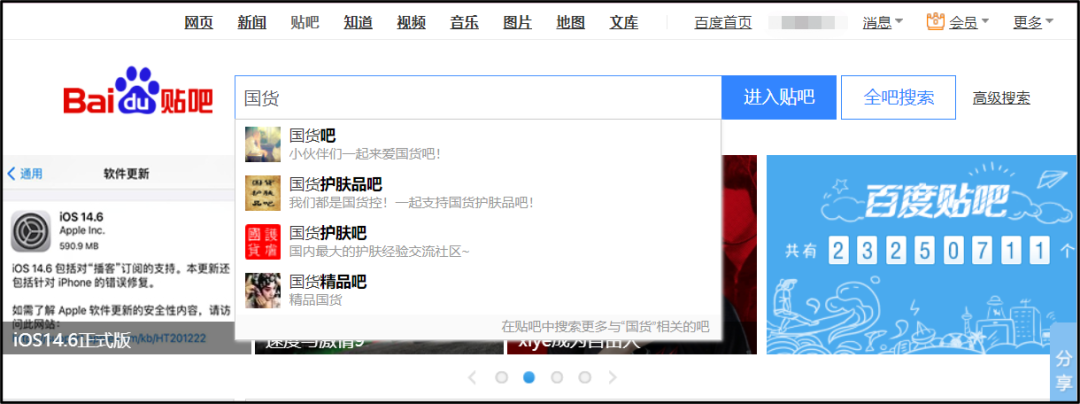Go to previous carousel slide arrow
The width and height of the screenshot is (1080, 404).
click(472, 377)
